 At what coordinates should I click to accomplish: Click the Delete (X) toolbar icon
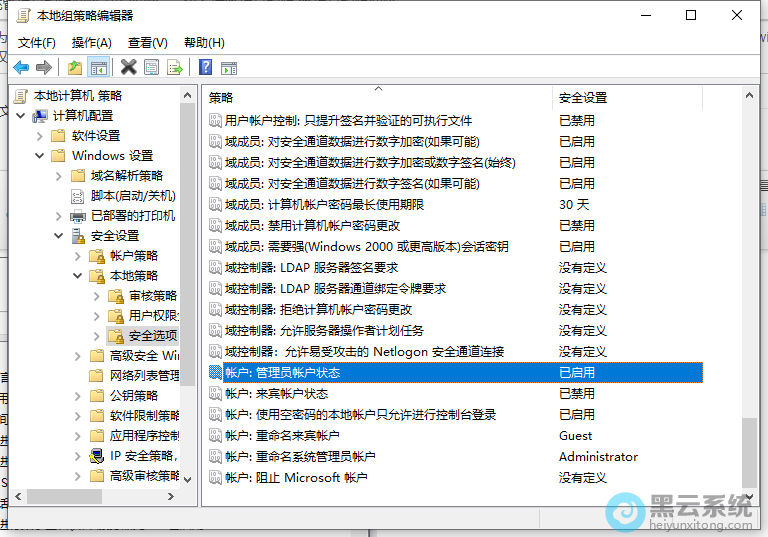(x=128, y=67)
